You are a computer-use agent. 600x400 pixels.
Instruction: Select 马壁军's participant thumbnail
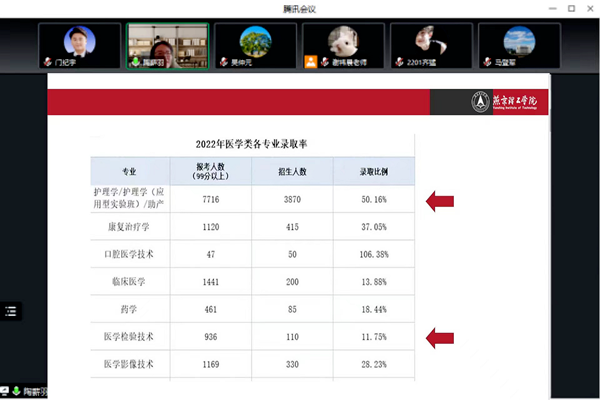coord(519,45)
